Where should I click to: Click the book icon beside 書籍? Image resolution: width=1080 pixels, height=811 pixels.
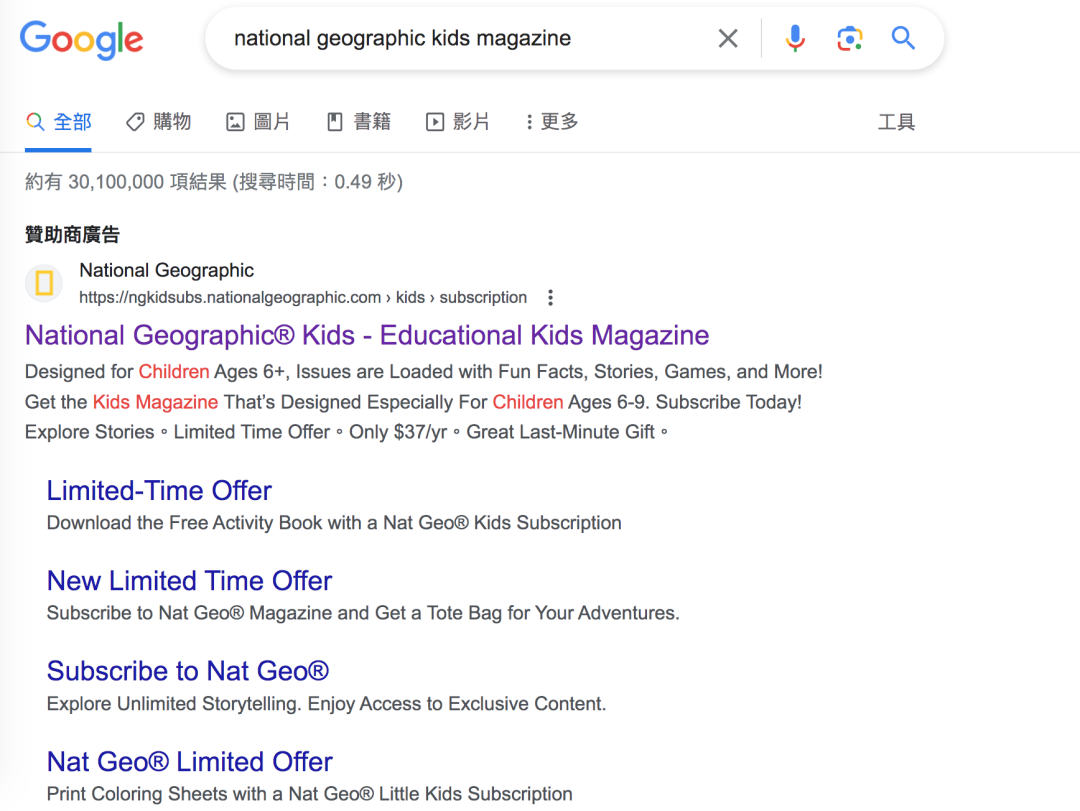click(x=335, y=122)
